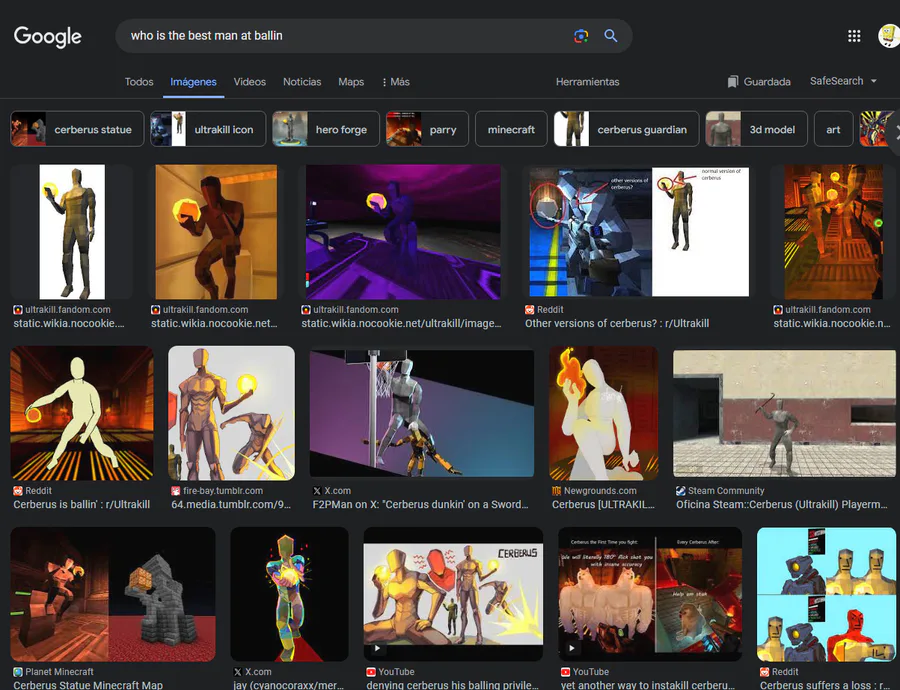
Task: Click 'Cerberus Statue Minecraft Map' title
Action: pos(88,685)
